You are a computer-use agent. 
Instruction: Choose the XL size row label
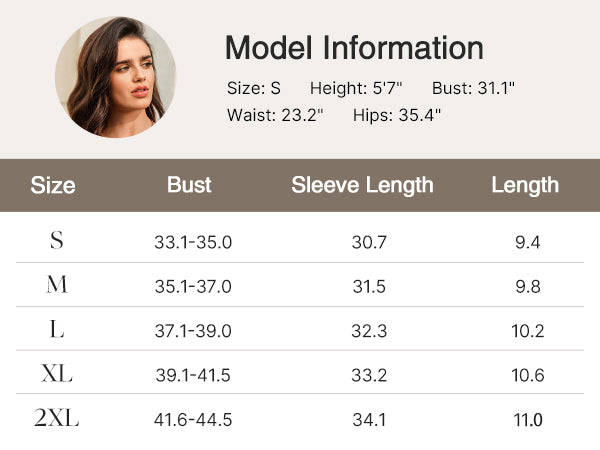[x=56, y=374]
